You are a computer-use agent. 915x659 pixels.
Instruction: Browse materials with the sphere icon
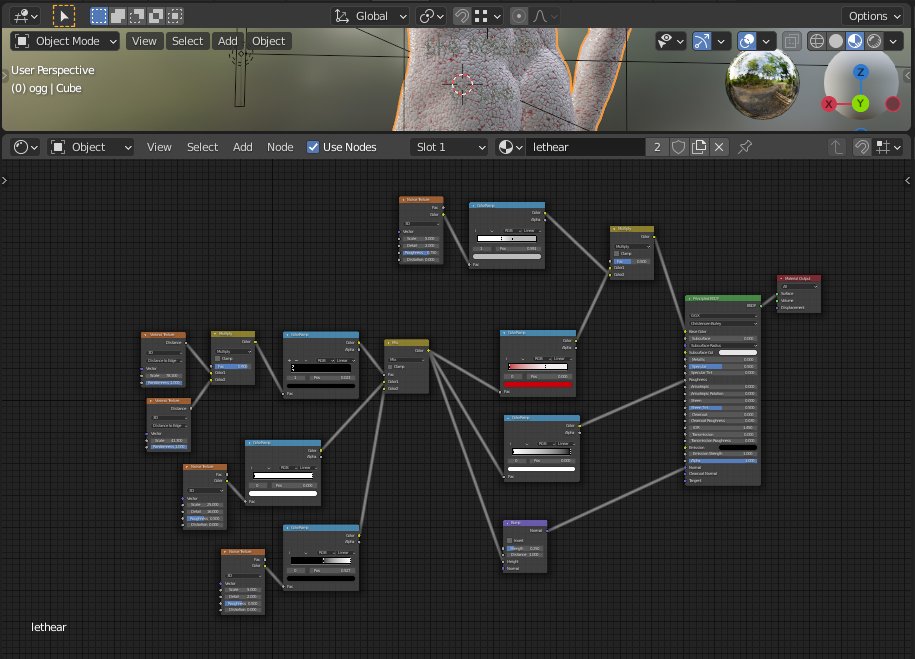[511, 147]
